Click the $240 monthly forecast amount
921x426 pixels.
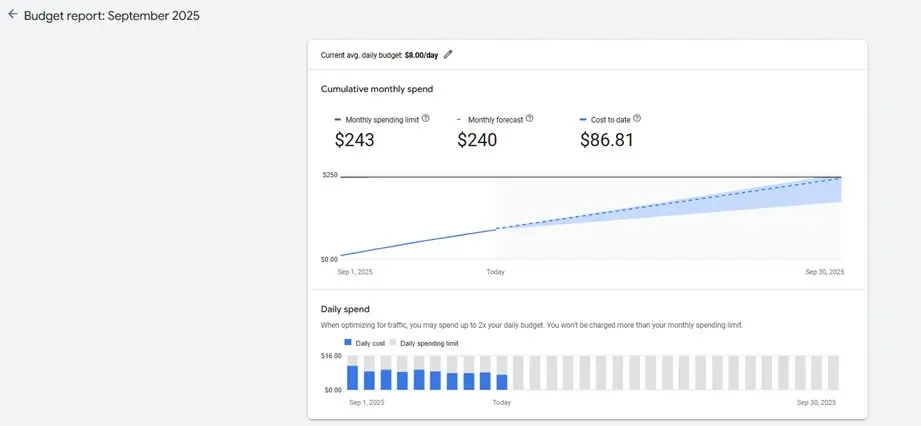click(477, 140)
